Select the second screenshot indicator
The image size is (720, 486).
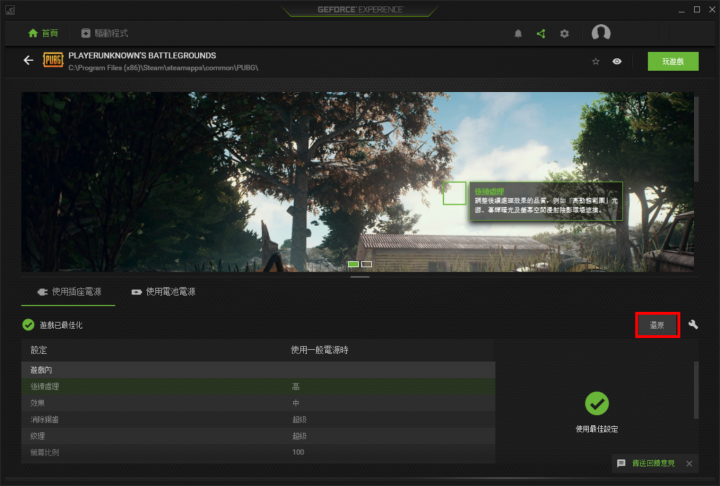pyautogui.click(x=366, y=264)
